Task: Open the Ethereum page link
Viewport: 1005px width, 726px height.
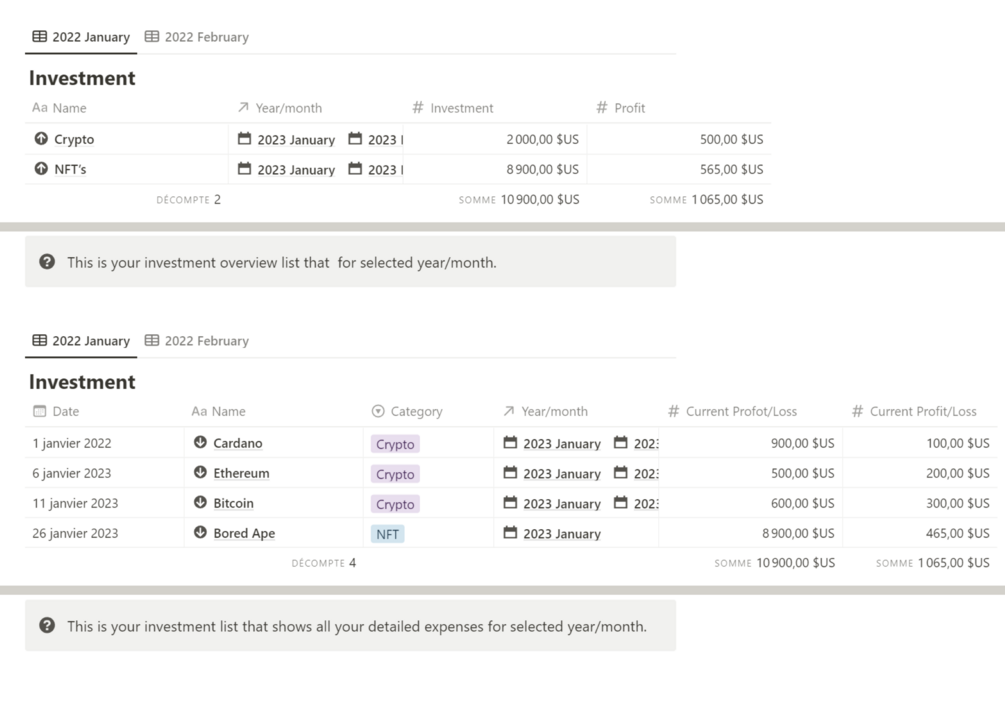Action: coord(244,473)
